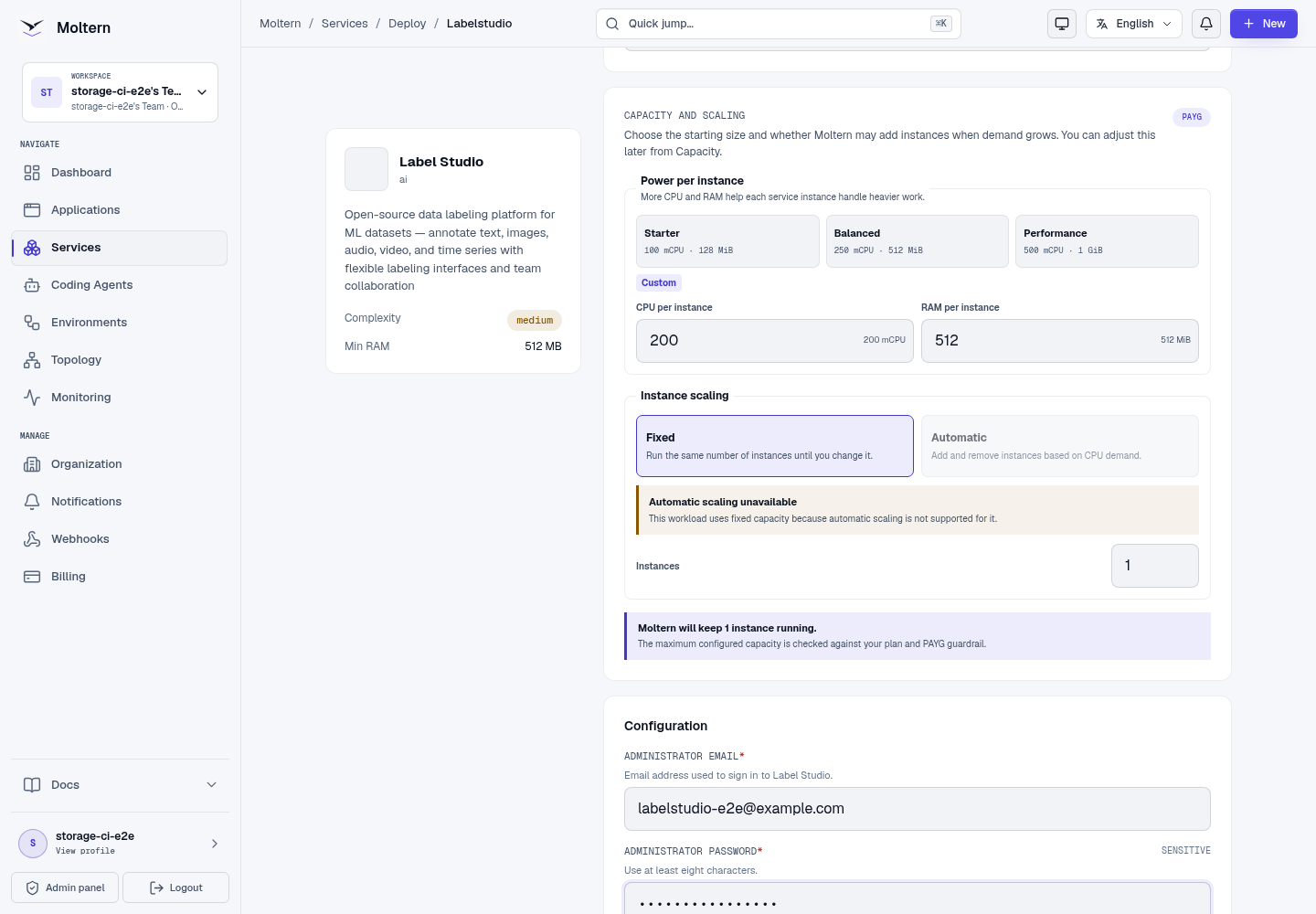
Task: Click the New button
Action: pyautogui.click(x=1264, y=24)
